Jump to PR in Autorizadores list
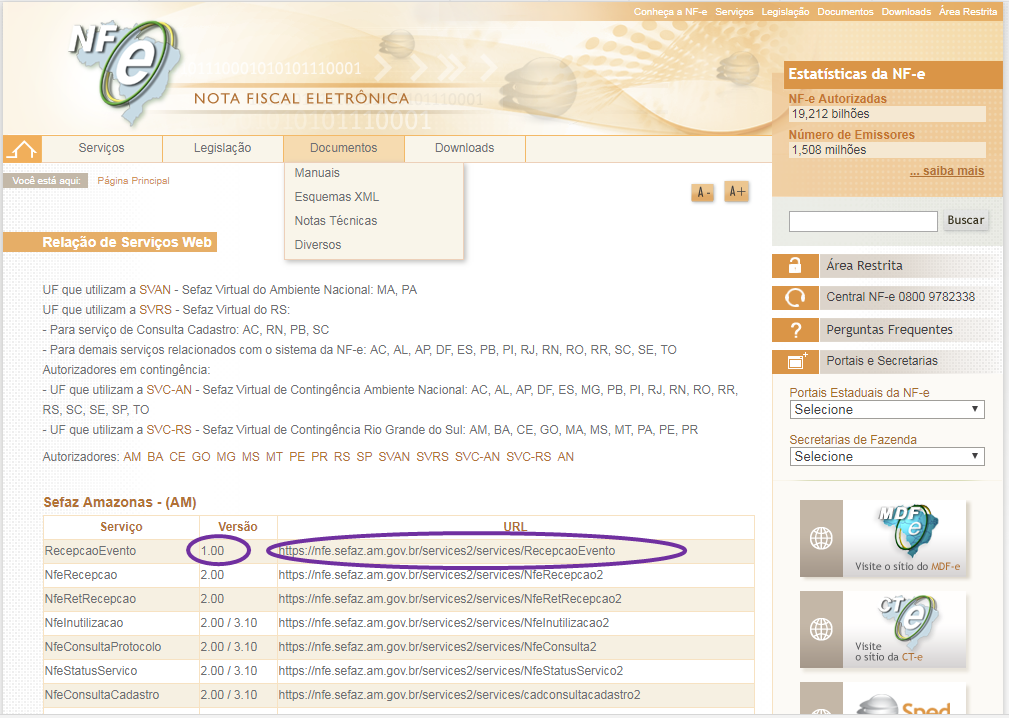 click(319, 457)
